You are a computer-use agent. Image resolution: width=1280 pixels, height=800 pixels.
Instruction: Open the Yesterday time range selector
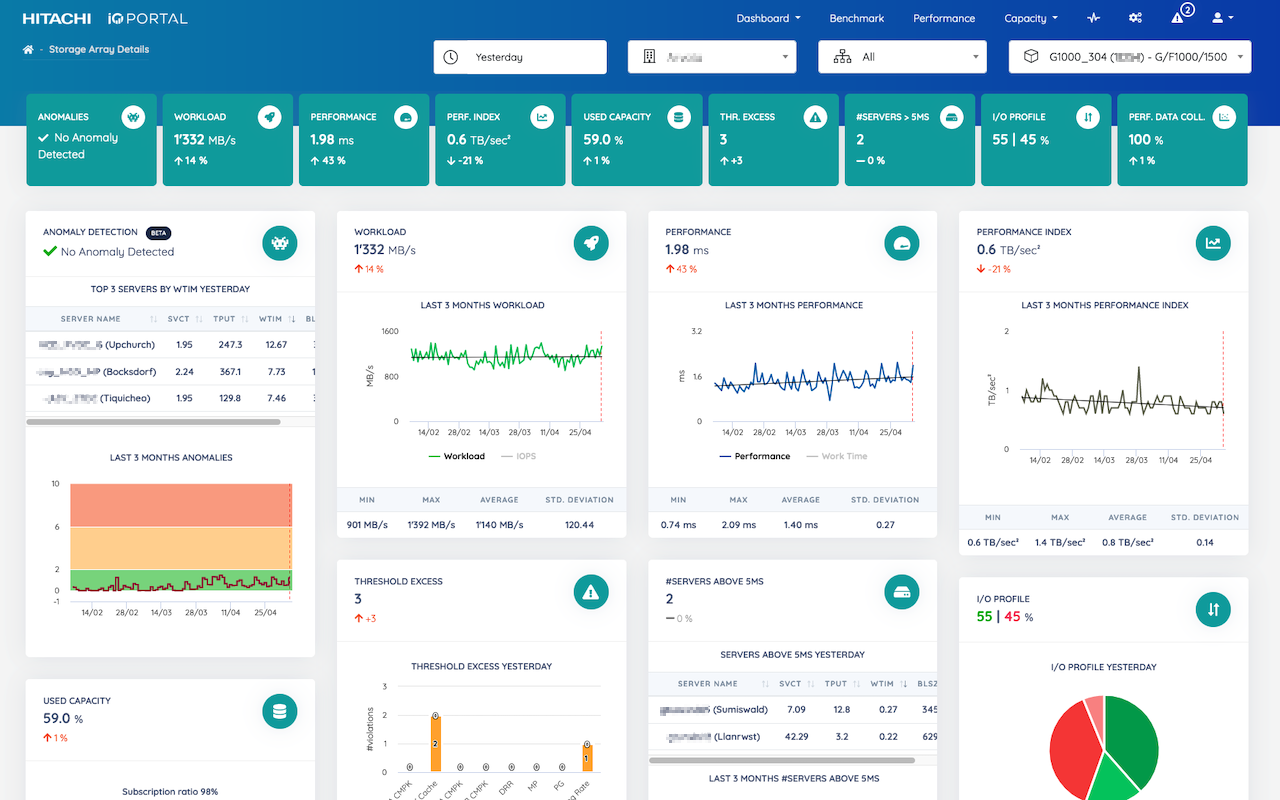click(x=520, y=57)
